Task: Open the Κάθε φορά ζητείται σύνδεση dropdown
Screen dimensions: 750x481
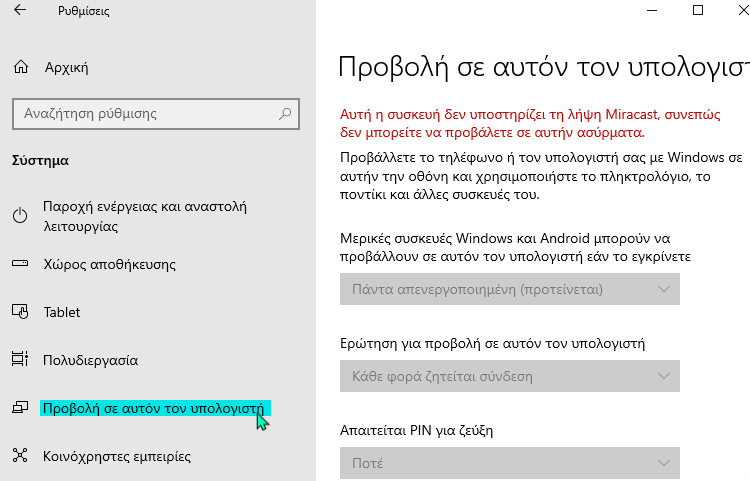Action: [x=509, y=376]
